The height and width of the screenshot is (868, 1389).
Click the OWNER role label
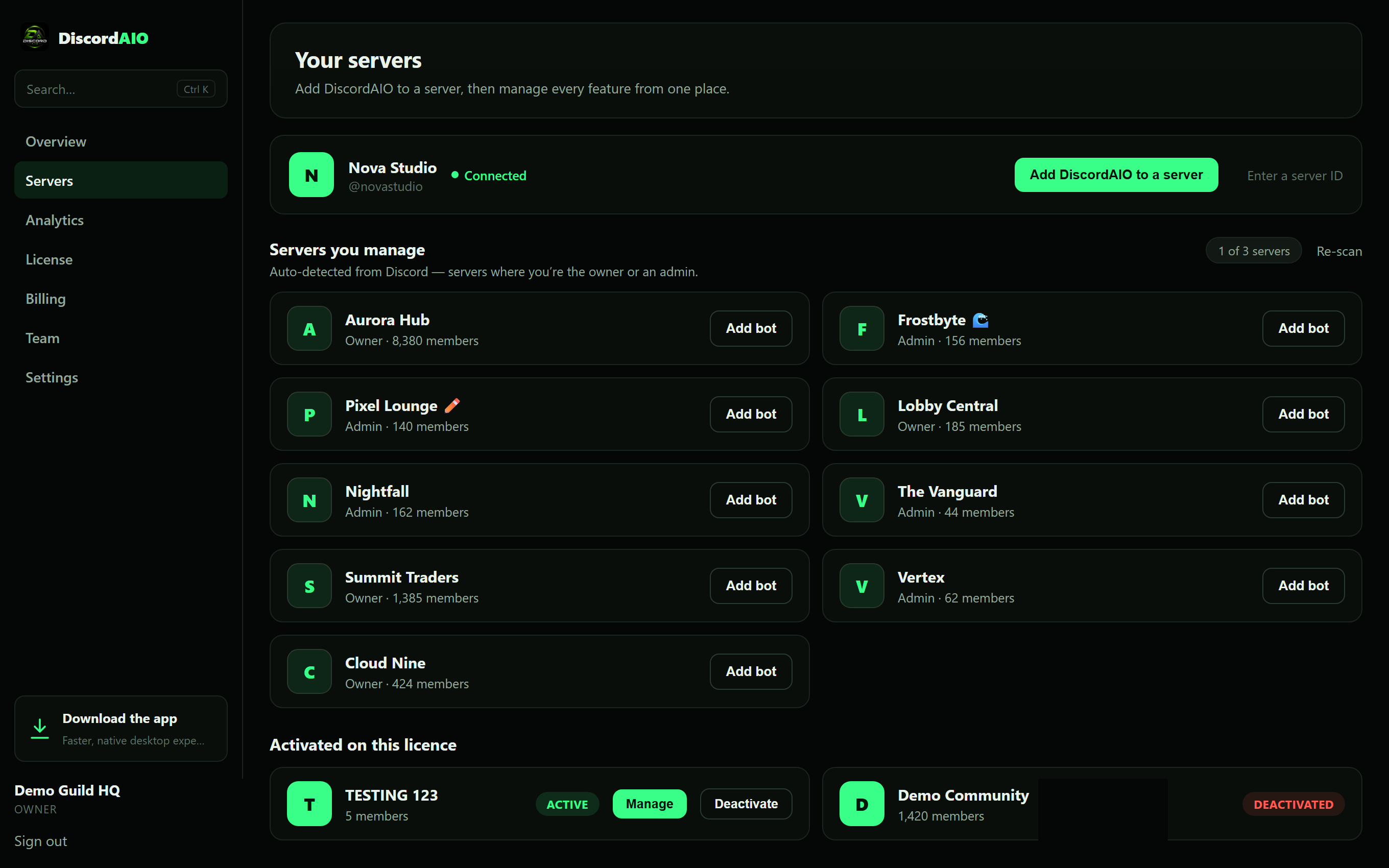(x=36, y=809)
